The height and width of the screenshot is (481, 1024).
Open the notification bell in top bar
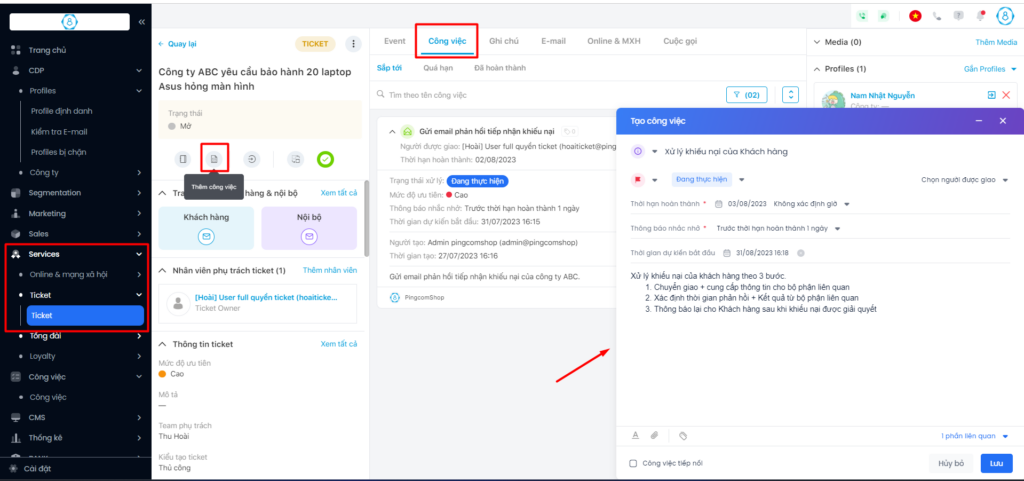980,16
